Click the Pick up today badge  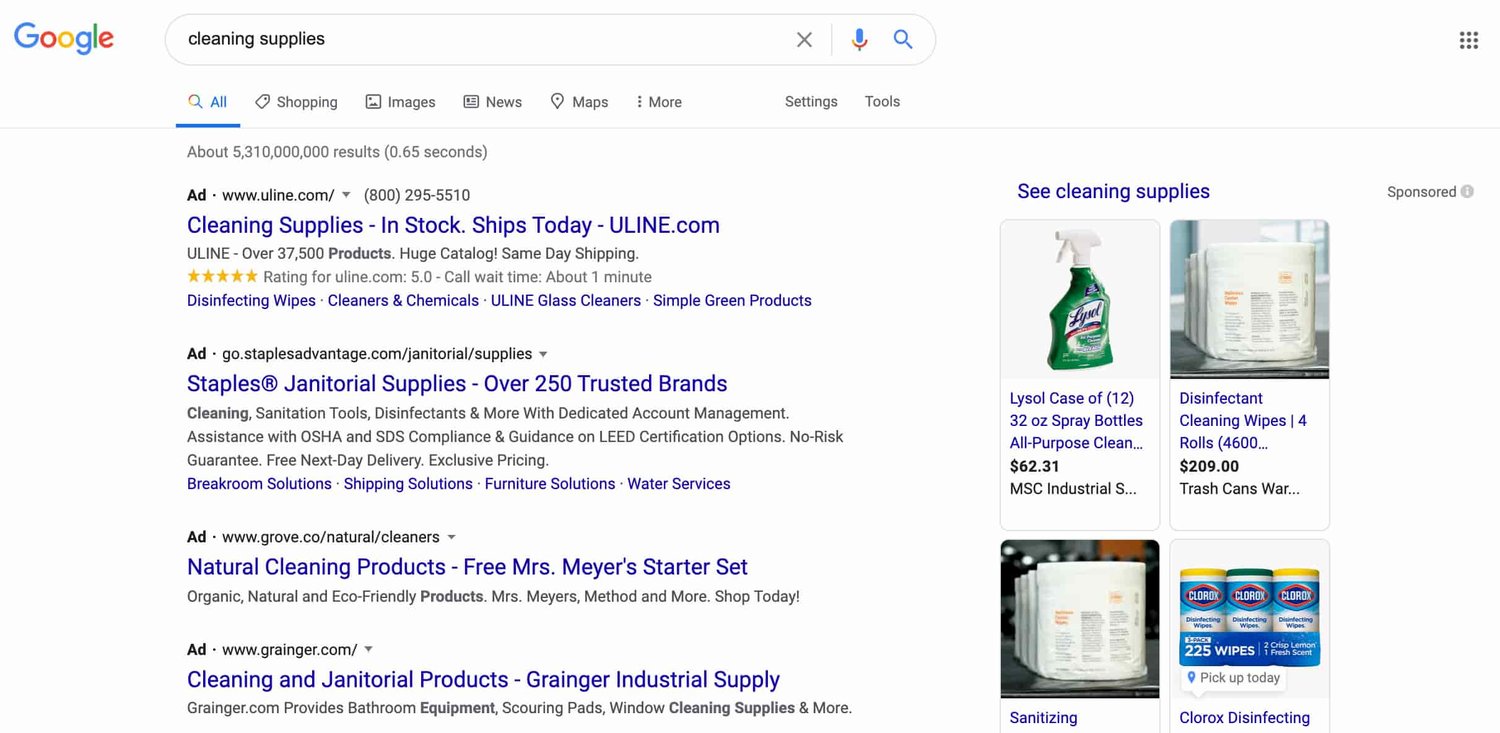[1232, 678]
